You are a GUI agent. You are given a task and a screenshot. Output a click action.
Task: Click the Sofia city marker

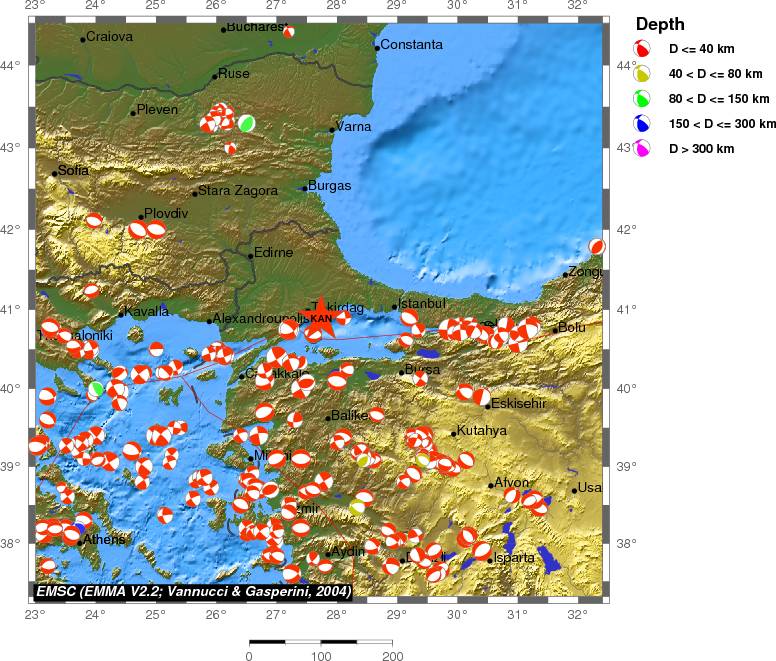point(55,173)
